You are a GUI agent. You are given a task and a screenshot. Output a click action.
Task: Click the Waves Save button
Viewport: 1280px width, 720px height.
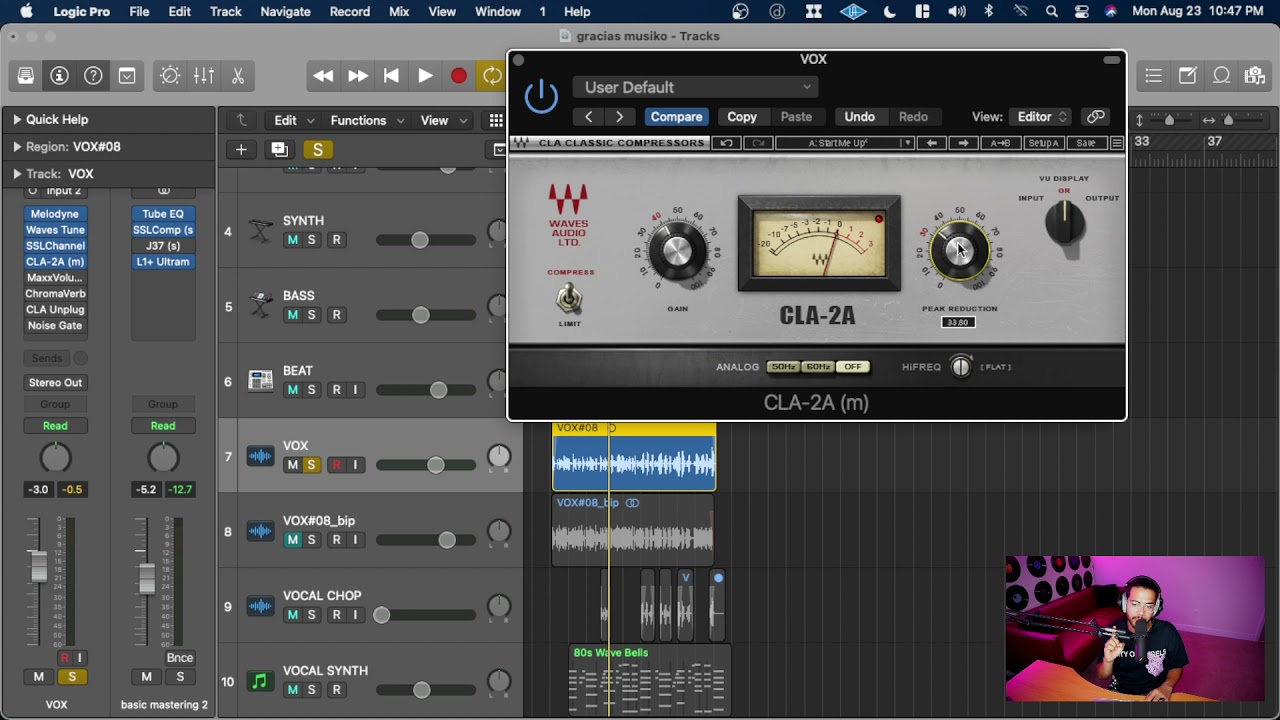tap(1086, 143)
